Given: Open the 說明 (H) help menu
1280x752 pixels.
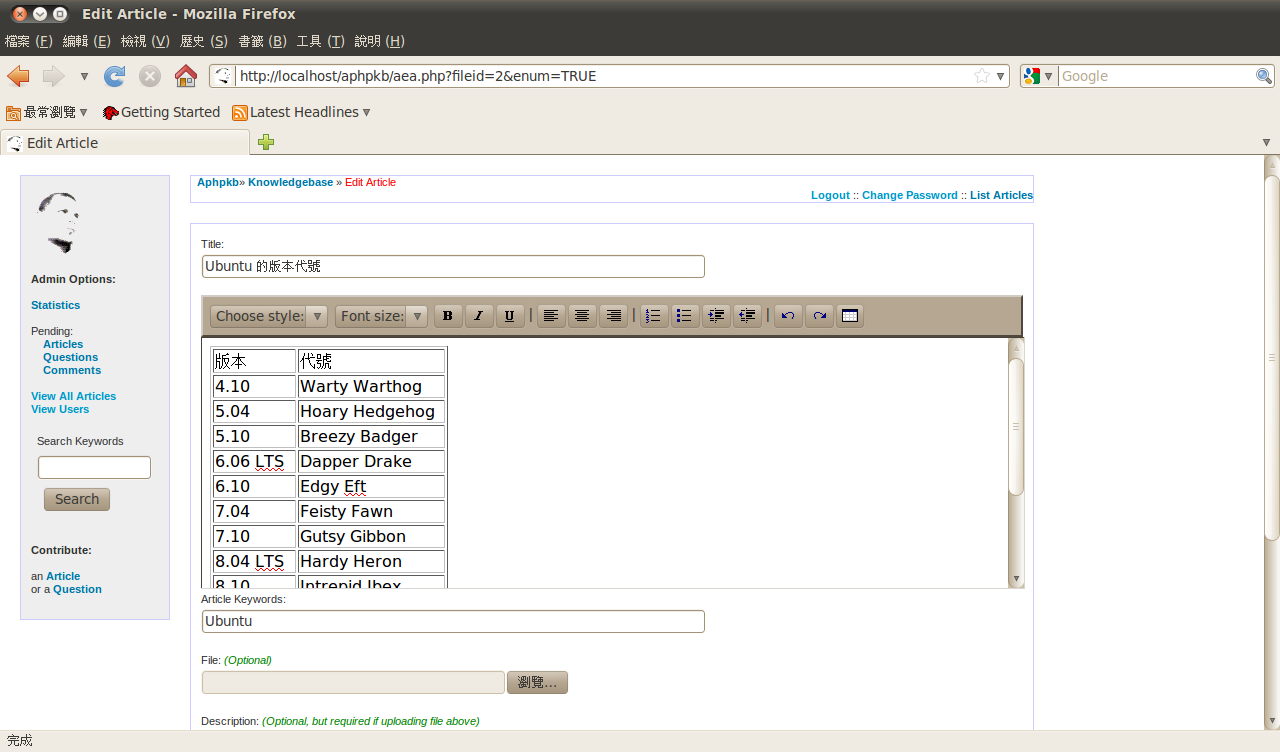Looking at the screenshot, I should point(380,41).
